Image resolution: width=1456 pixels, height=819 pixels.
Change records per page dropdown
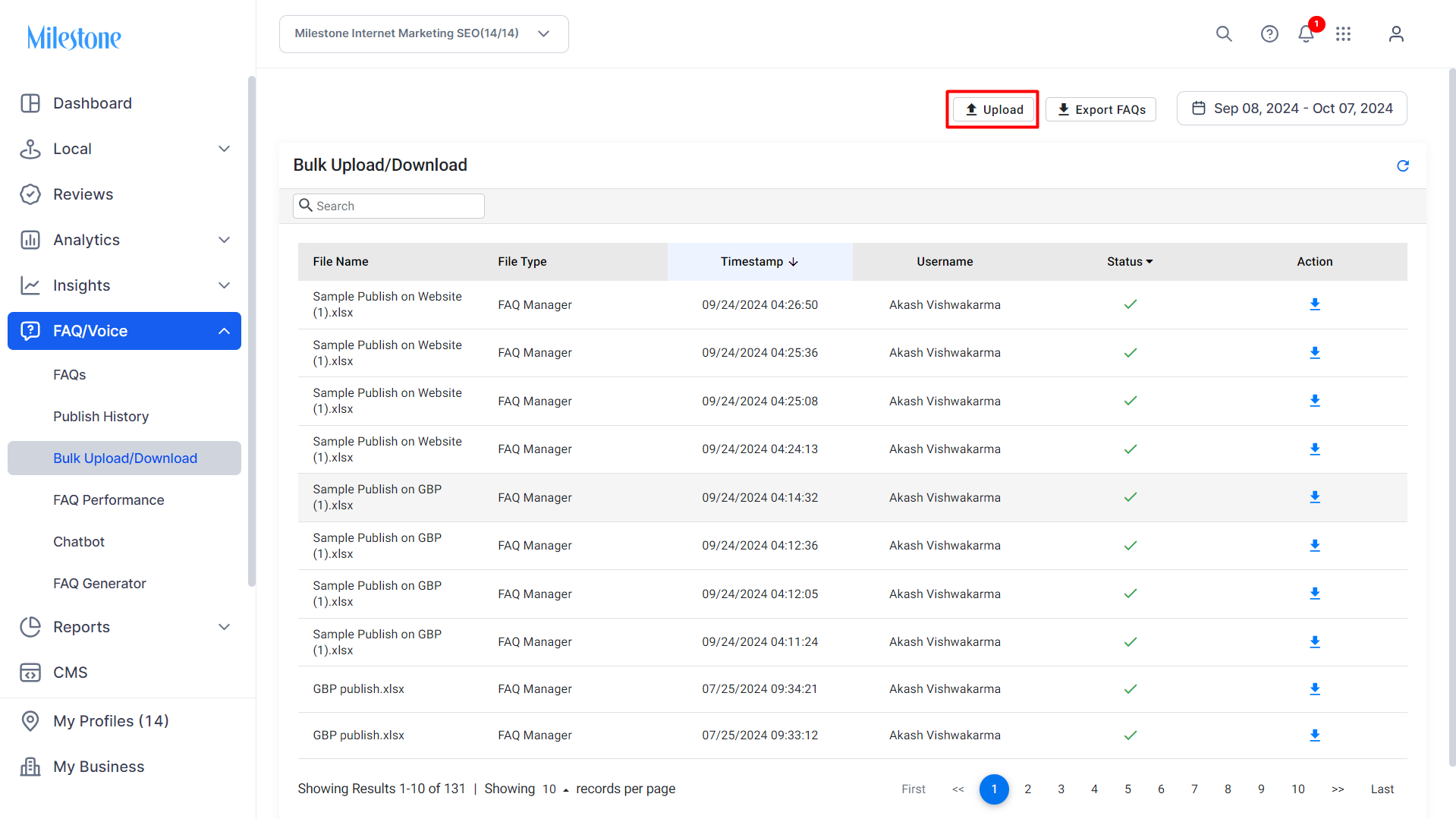[555, 789]
